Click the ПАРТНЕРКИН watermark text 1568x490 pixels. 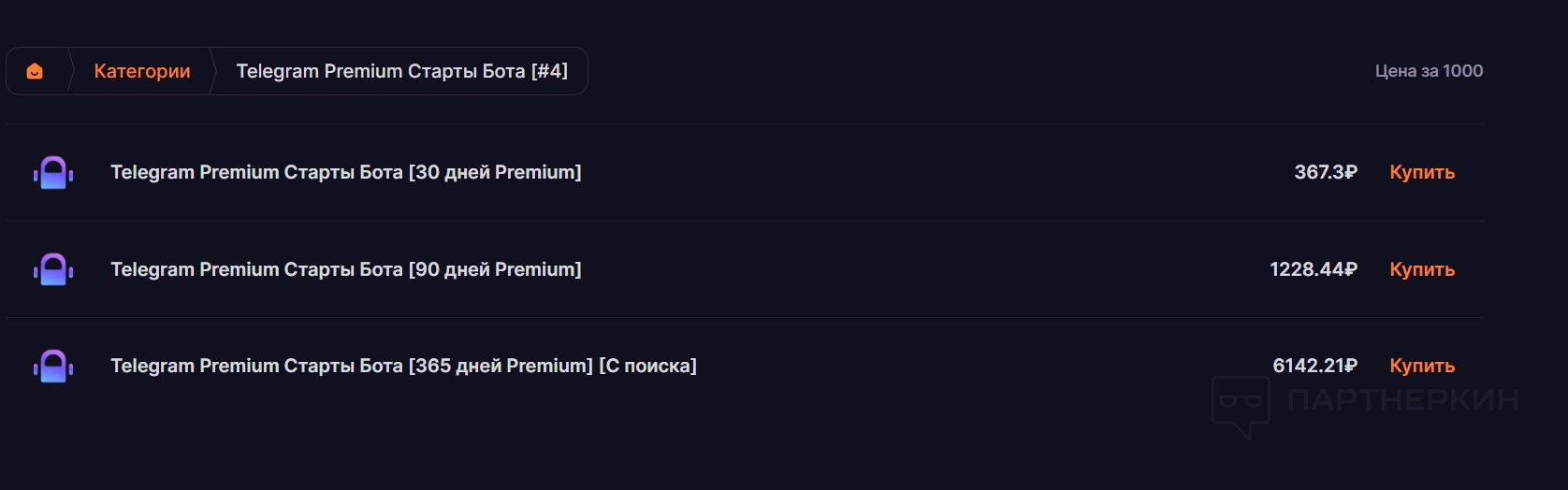(x=1402, y=400)
